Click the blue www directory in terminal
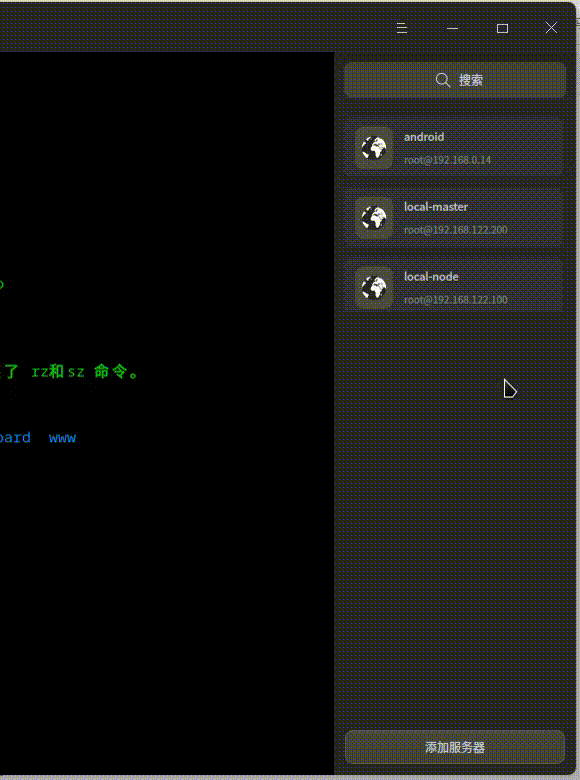Screen dimensions: 580x780 pos(63,438)
